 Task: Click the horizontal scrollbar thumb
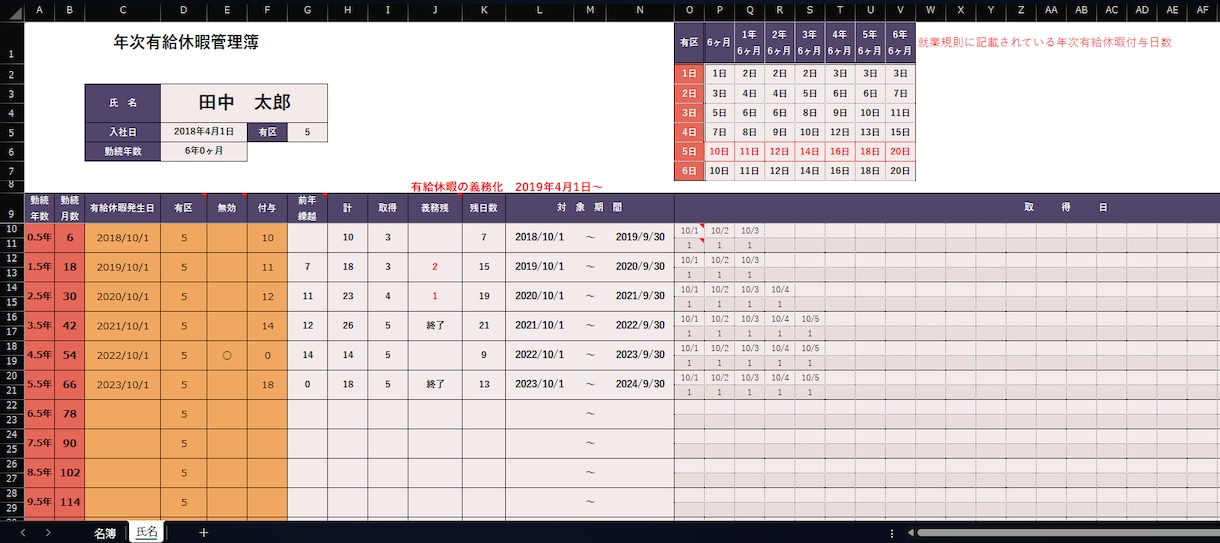coord(1066,533)
